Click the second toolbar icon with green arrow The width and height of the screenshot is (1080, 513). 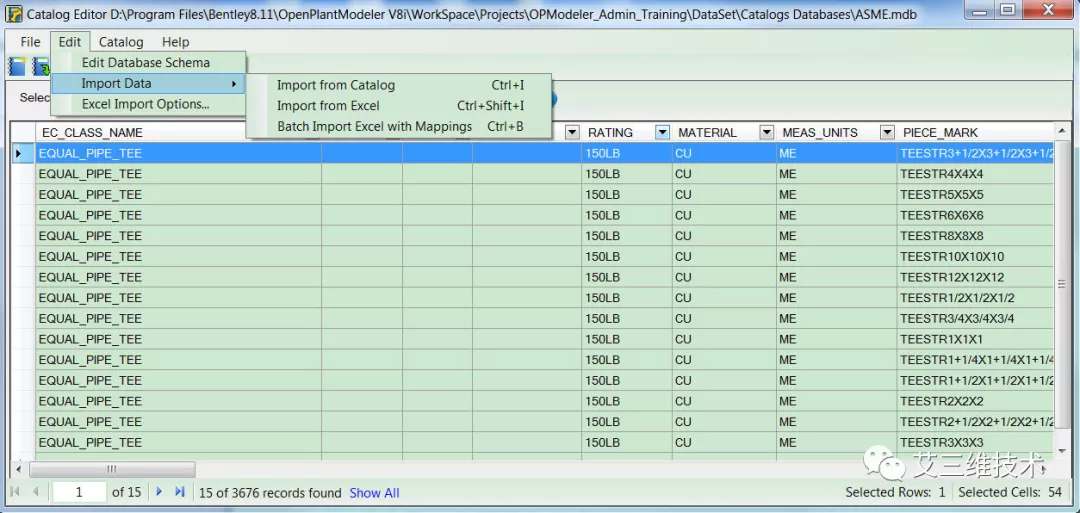pyautogui.click(x=41, y=67)
